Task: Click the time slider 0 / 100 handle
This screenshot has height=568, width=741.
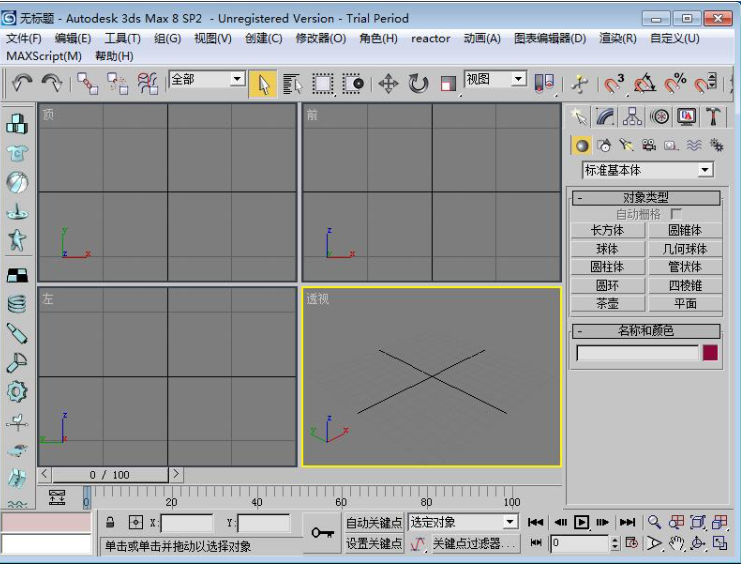Action: coord(110,474)
